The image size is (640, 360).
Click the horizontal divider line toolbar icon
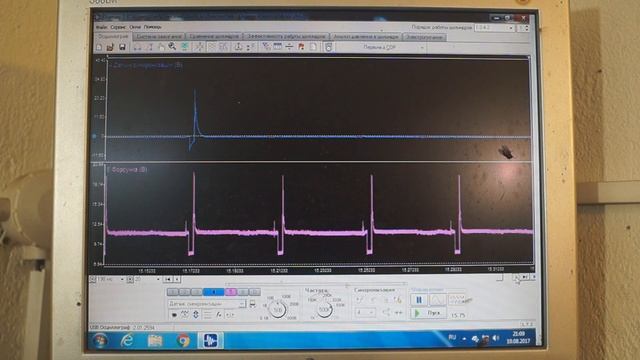click(289, 47)
